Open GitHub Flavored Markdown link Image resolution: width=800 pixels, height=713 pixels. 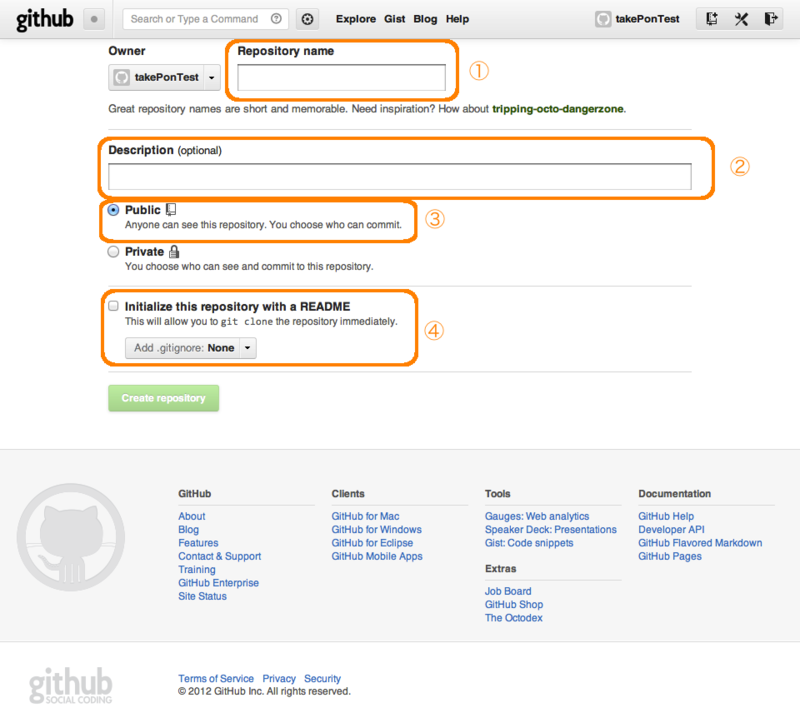click(x=701, y=543)
